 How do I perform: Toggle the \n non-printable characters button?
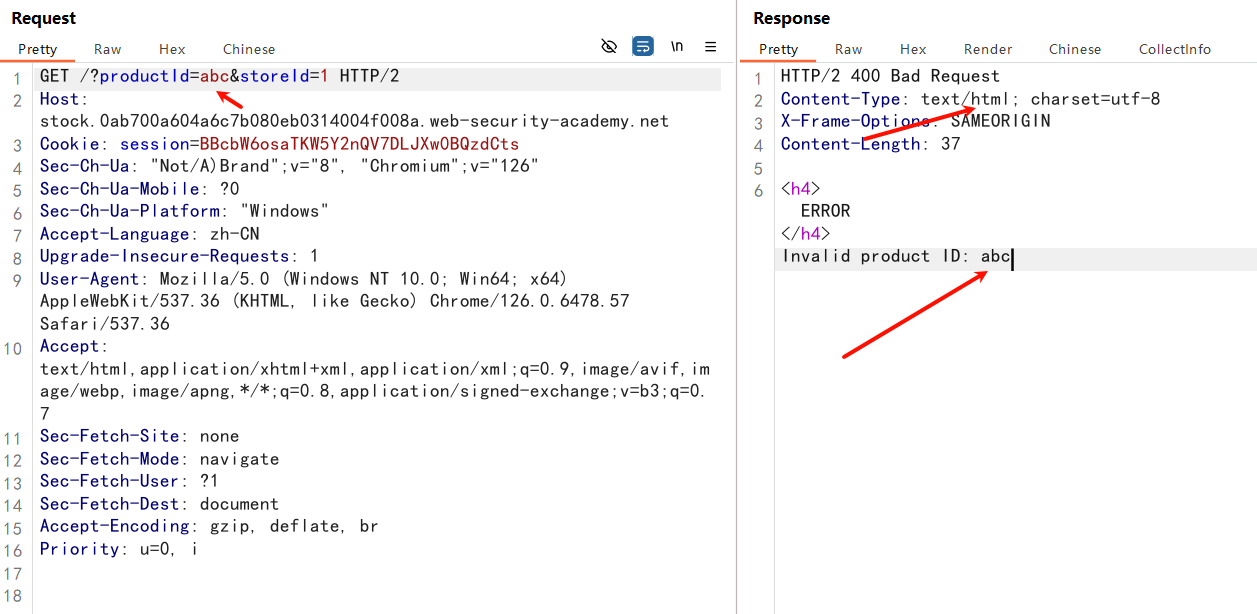[x=677, y=47]
